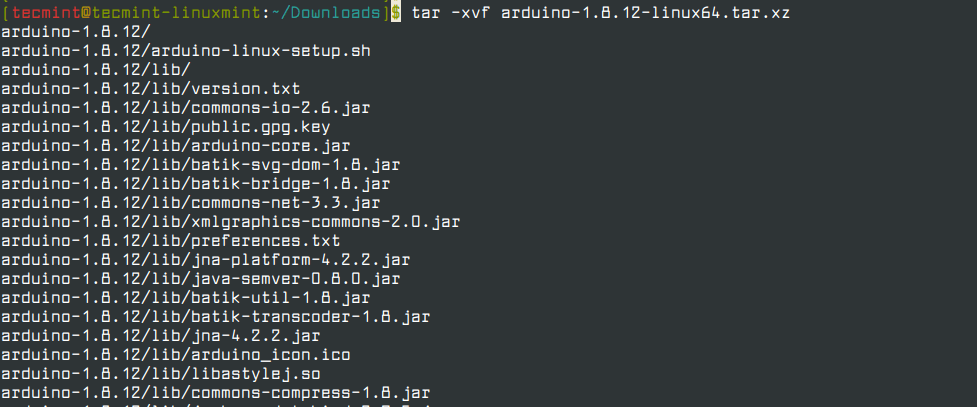This screenshot has height=407, width=977.
Task: Click the arduino_icon.ico output line
Action: pos(176,355)
